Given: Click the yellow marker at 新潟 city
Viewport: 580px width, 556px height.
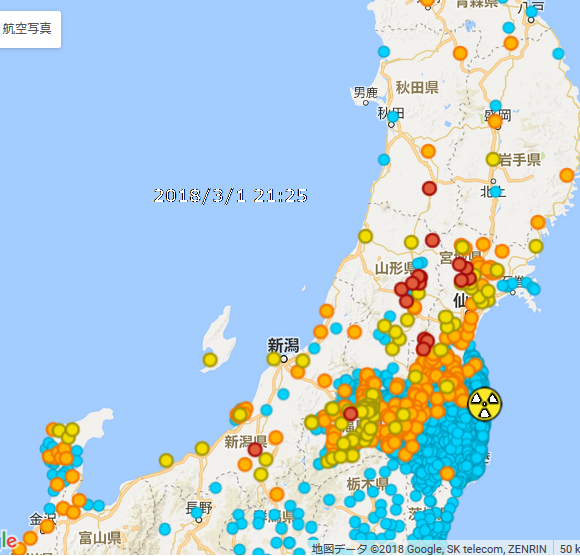Looking at the screenshot, I should tap(274, 358).
